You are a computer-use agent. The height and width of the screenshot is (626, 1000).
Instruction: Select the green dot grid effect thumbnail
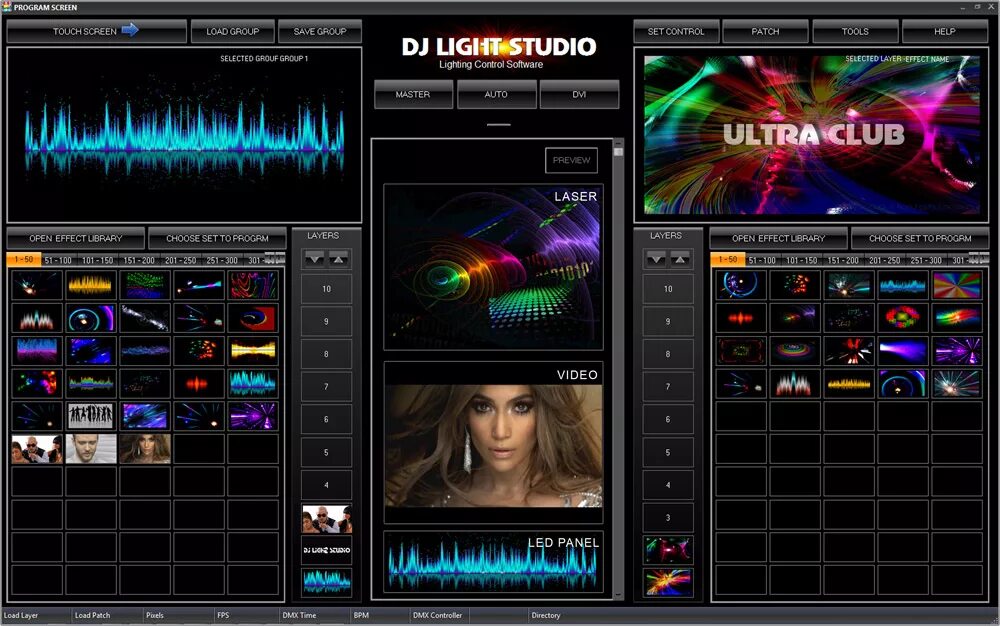point(145,285)
